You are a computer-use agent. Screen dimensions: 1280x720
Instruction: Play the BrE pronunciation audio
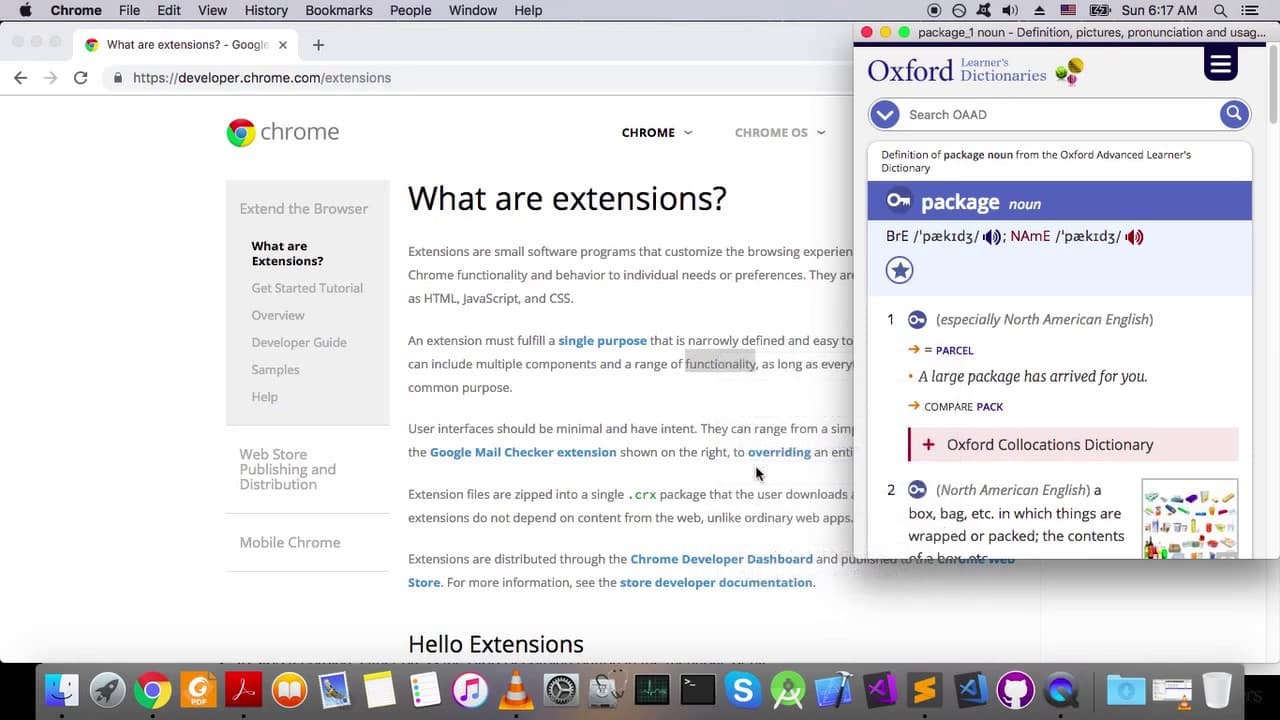click(x=991, y=237)
